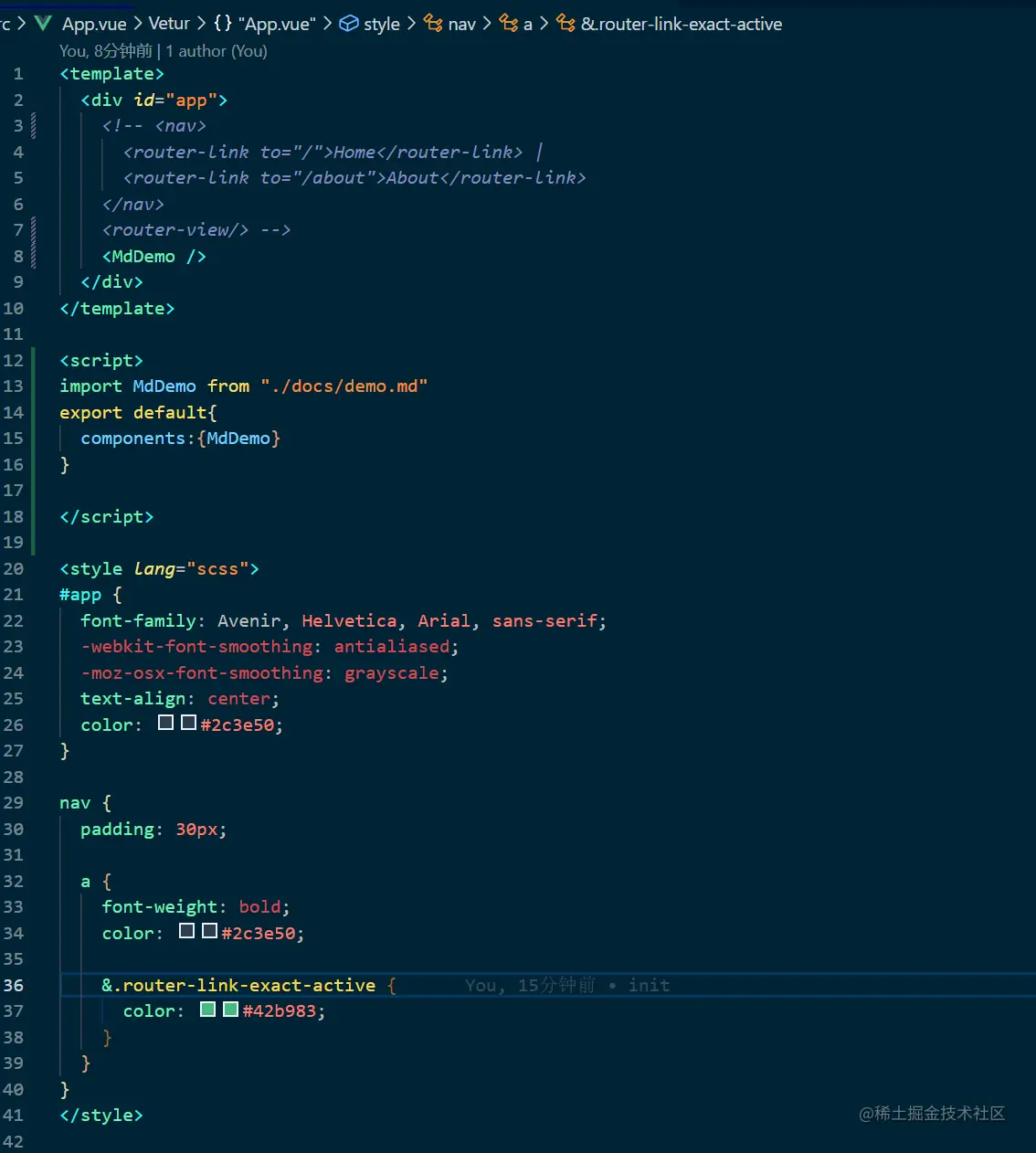Select line number 12 in the gutter
Viewport: 1036px width, 1153px height.
[x=13, y=360]
